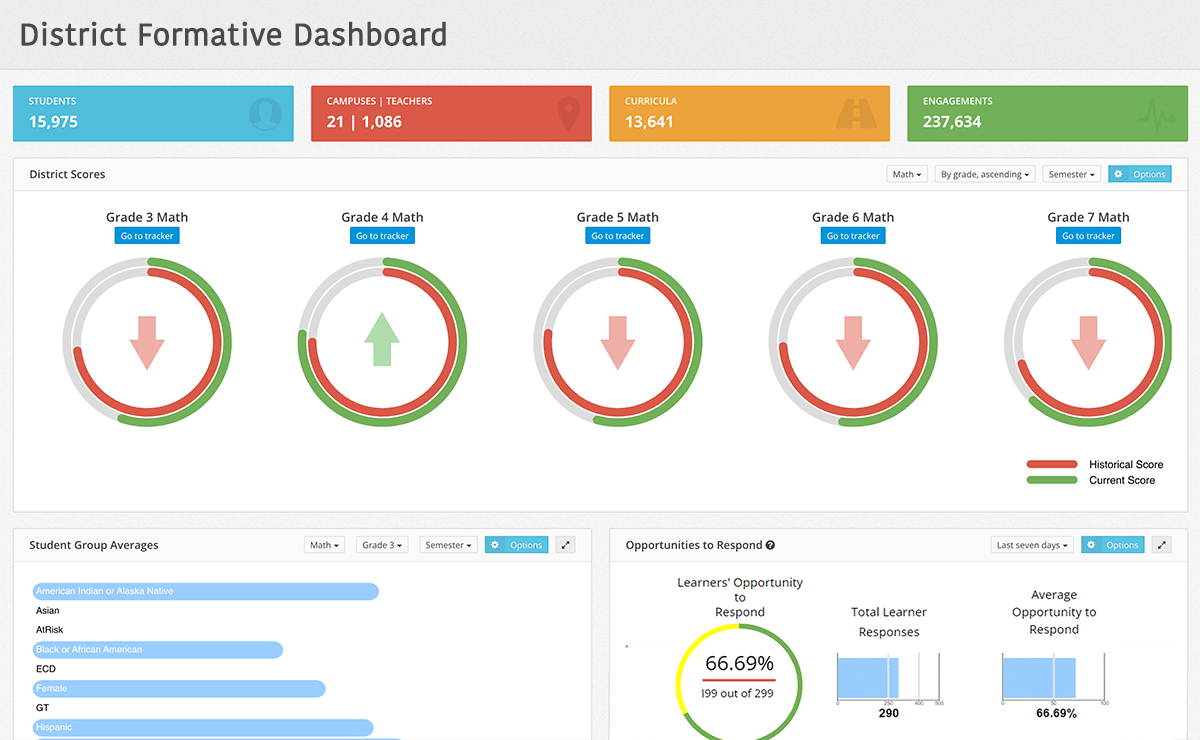
Task: Open the Grade 3 dropdown in Student Group Averages
Action: [383, 545]
